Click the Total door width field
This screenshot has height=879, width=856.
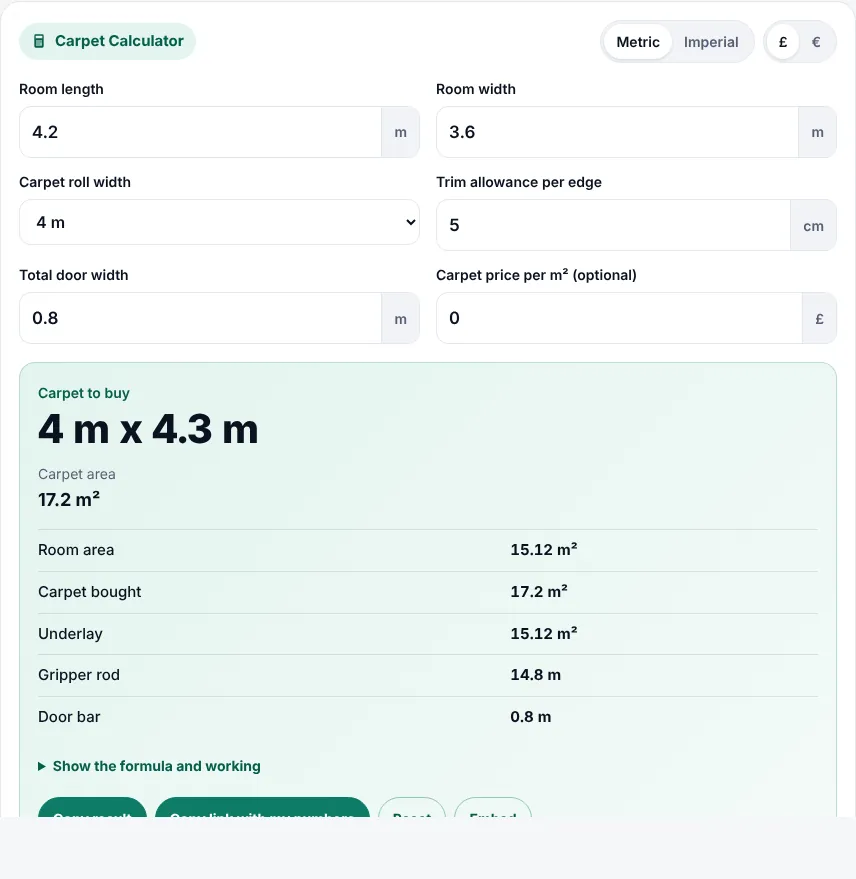click(x=201, y=318)
